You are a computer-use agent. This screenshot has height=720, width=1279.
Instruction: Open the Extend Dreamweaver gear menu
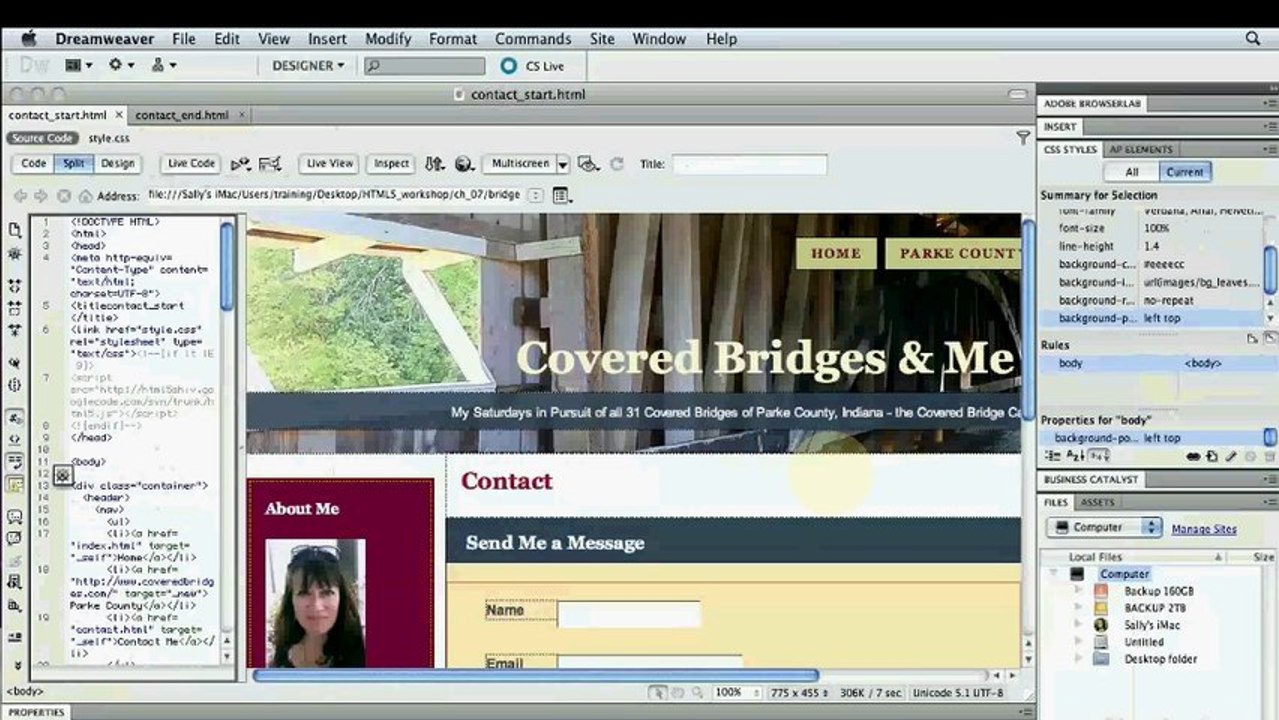[x=121, y=65]
